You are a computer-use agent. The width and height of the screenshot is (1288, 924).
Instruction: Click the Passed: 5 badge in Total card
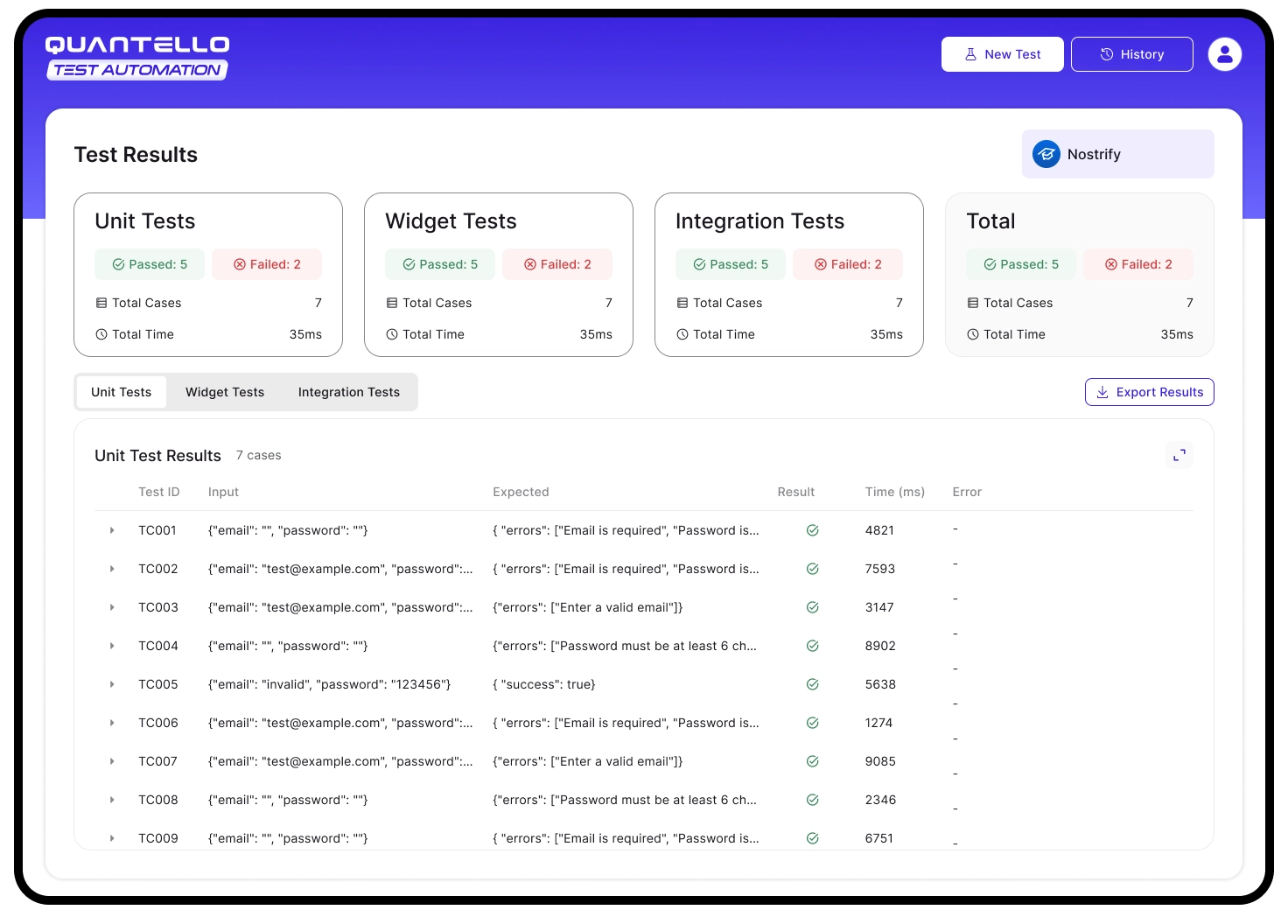[x=1021, y=264]
